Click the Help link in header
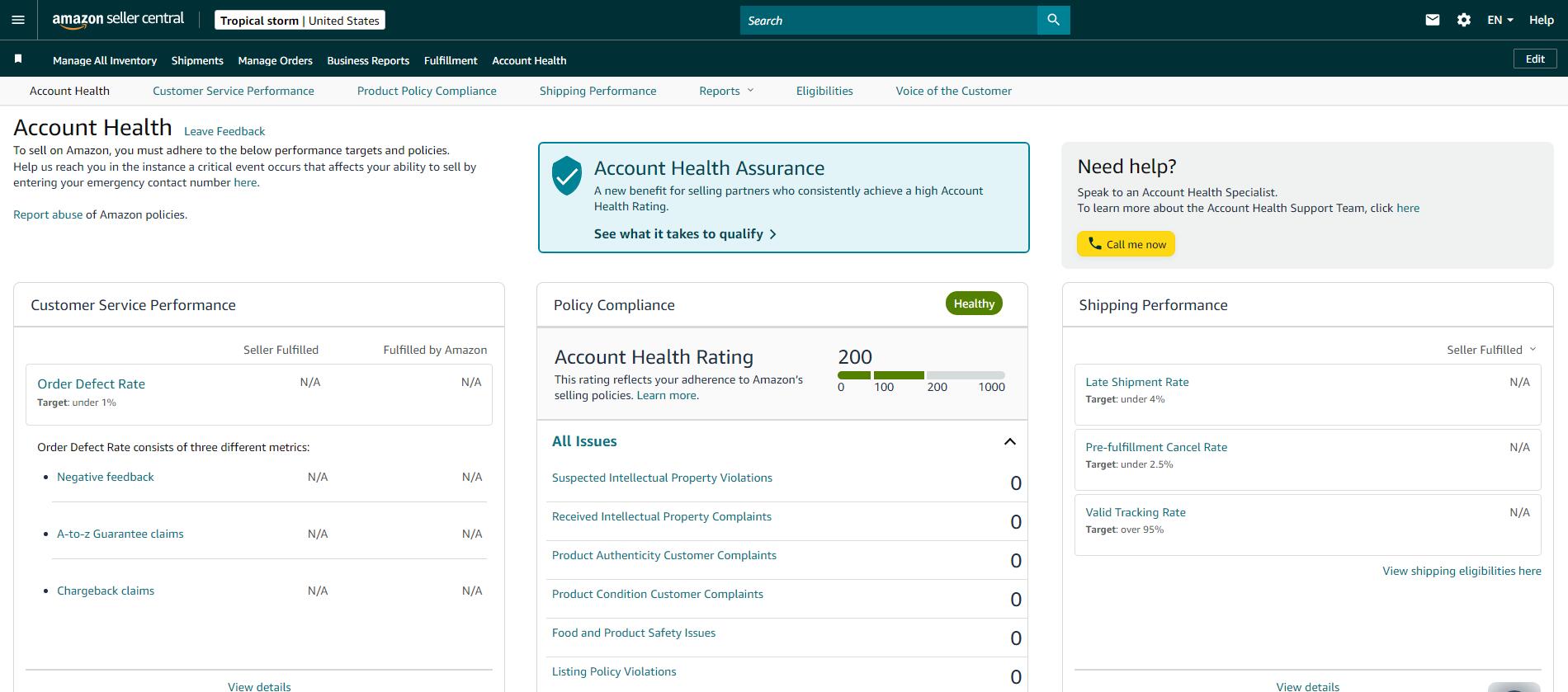1568x692 pixels. click(1542, 20)
